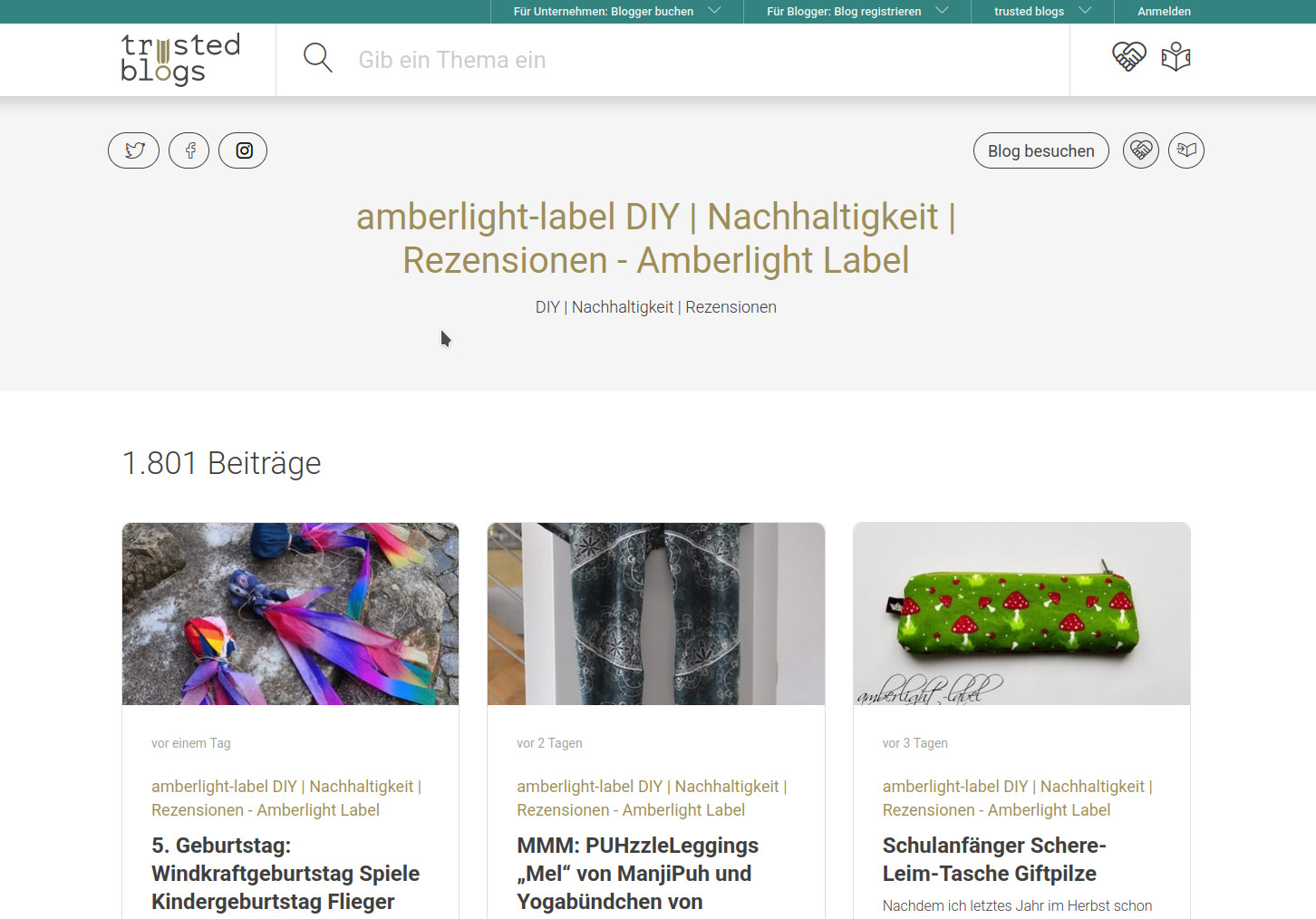This screenshot has width=1316, height=919.
Task: Click the round open book button beside Blog besuchen
Action: point(1186,150)
